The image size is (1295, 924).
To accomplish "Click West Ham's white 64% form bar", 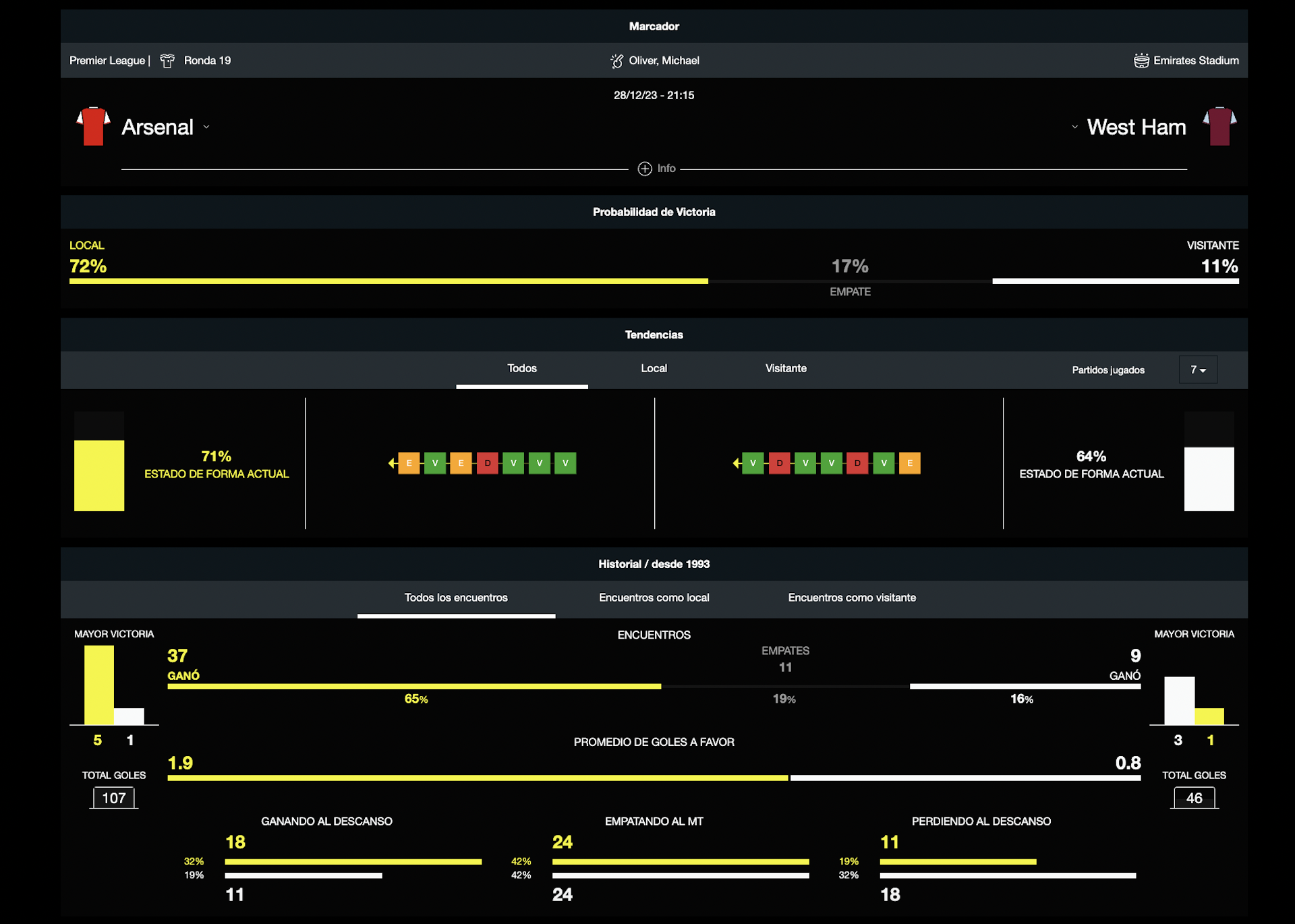I will [1209, 479].
